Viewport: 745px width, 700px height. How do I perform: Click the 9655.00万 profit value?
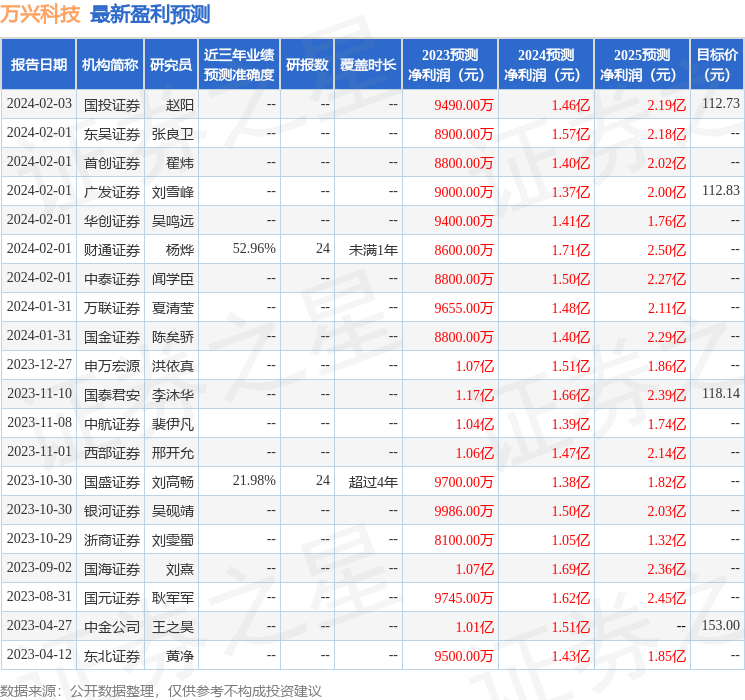coord(464,308)
